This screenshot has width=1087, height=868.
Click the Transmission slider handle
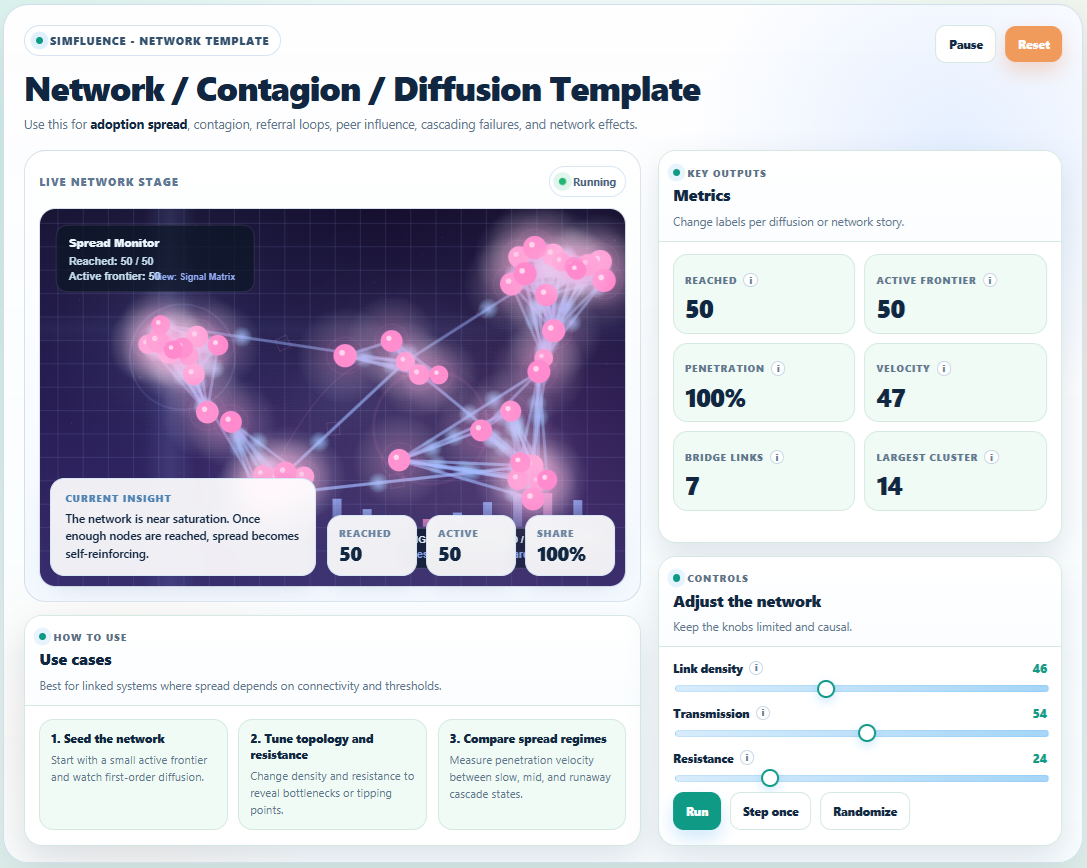tap(867, 733)
